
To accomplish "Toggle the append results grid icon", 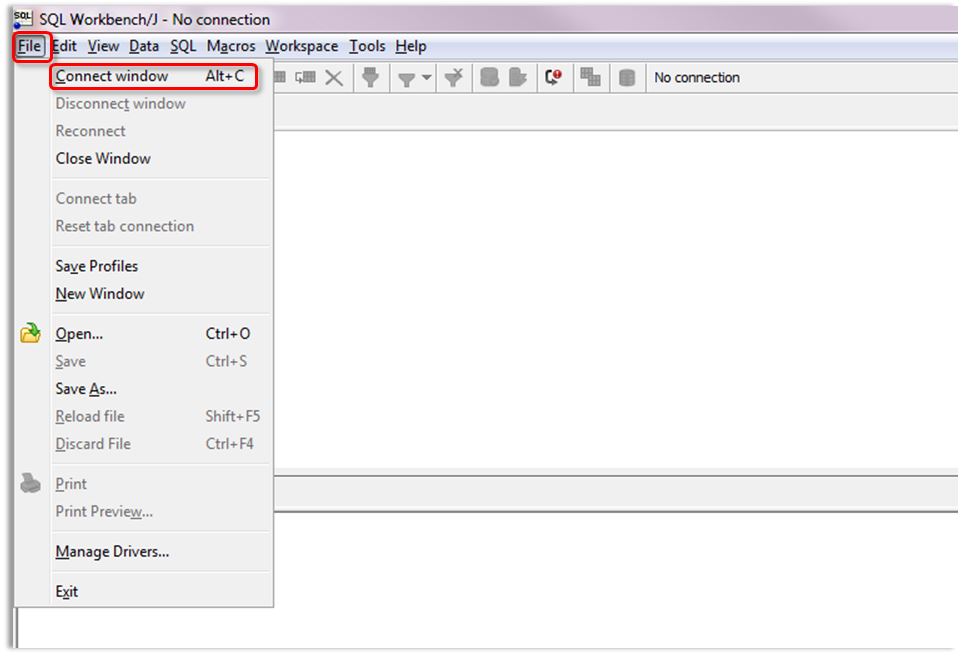I will pyautogui.click(x=590, y=77).
